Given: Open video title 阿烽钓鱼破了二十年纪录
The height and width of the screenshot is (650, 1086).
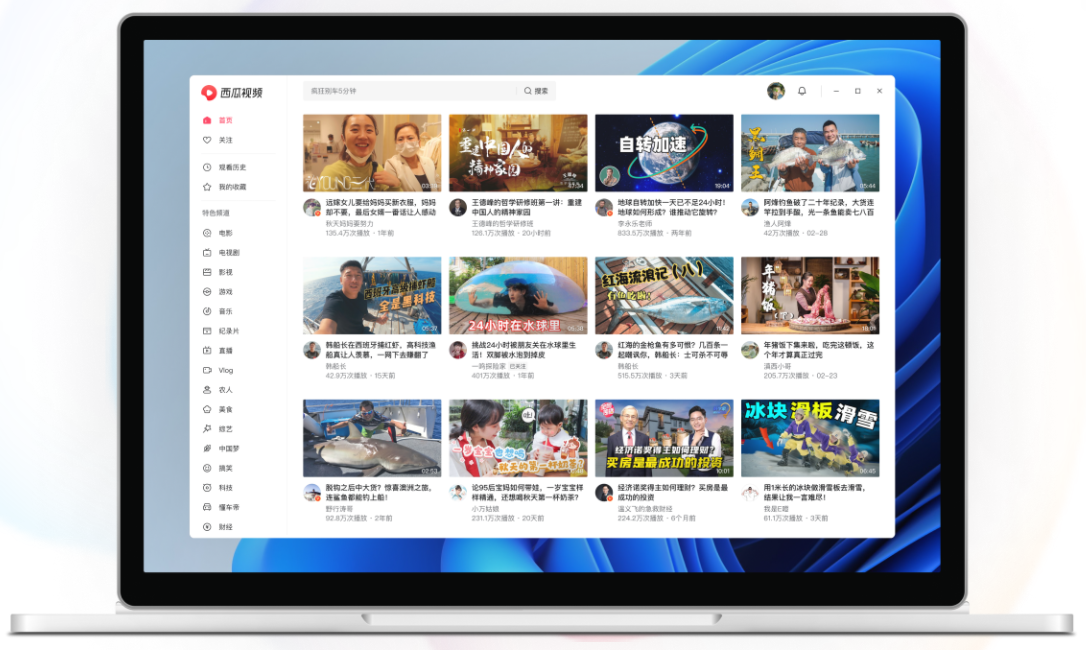Looking at the screenshot, I should 819,207.
